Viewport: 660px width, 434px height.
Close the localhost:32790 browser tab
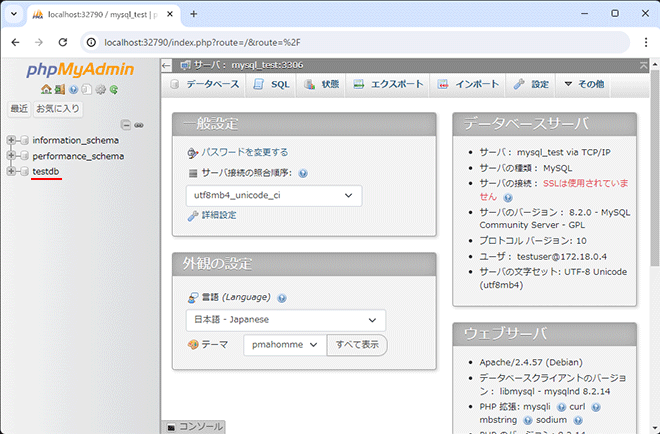coord(170,14)
